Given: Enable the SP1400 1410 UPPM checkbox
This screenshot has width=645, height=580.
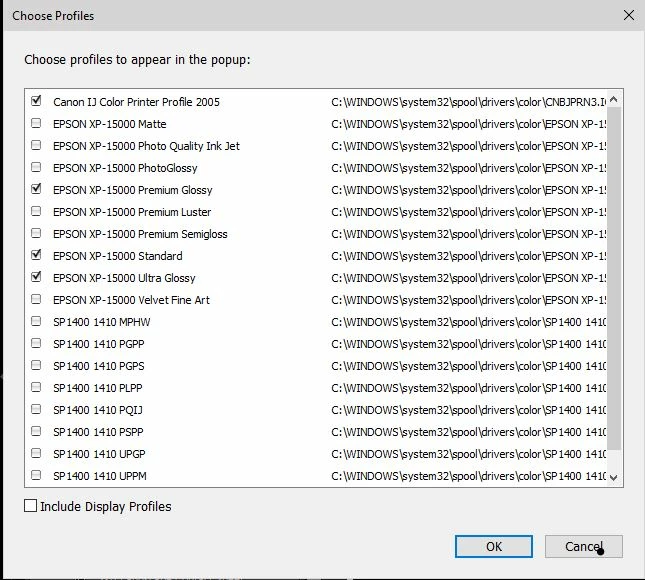Looking at the screenshot, I should (x=36, y=475).
